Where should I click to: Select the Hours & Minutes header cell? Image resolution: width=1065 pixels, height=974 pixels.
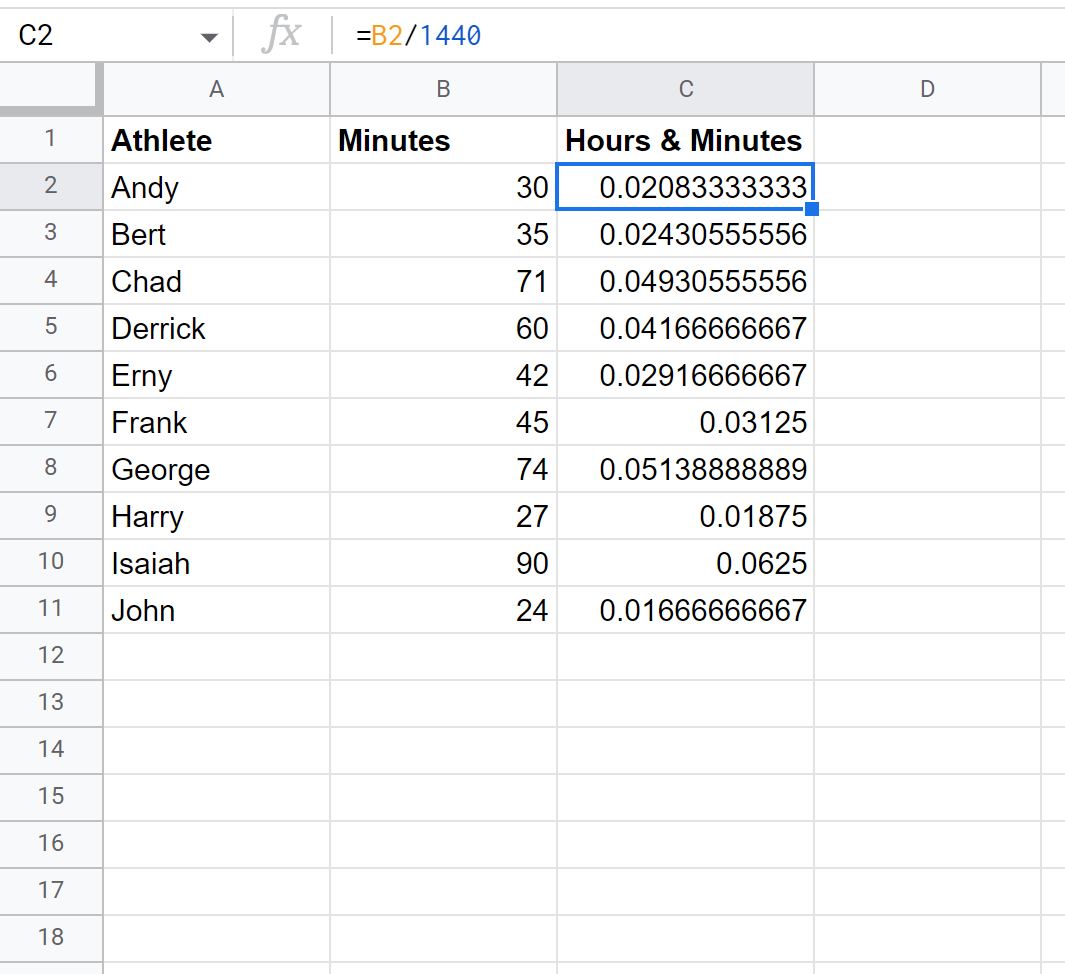[x=685, y=140]
